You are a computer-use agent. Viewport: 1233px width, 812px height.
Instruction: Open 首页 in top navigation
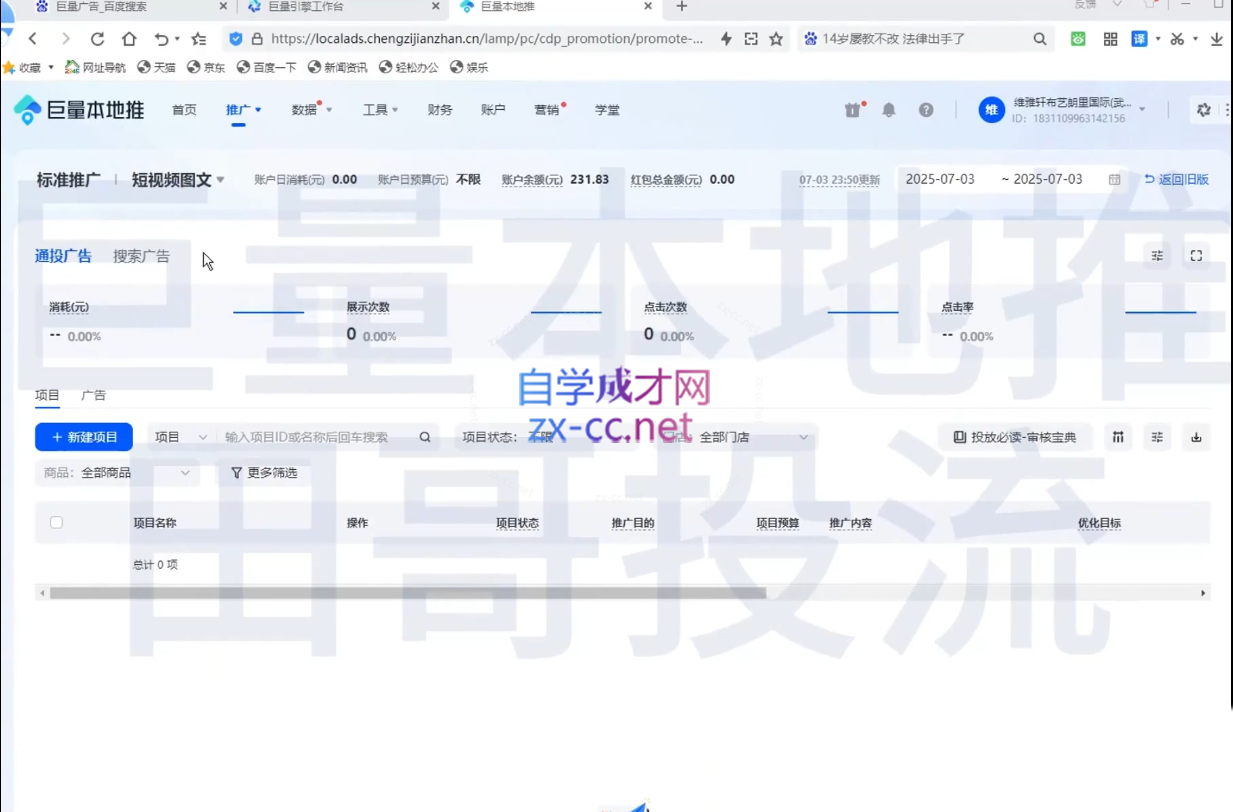(x=184, y=110)
